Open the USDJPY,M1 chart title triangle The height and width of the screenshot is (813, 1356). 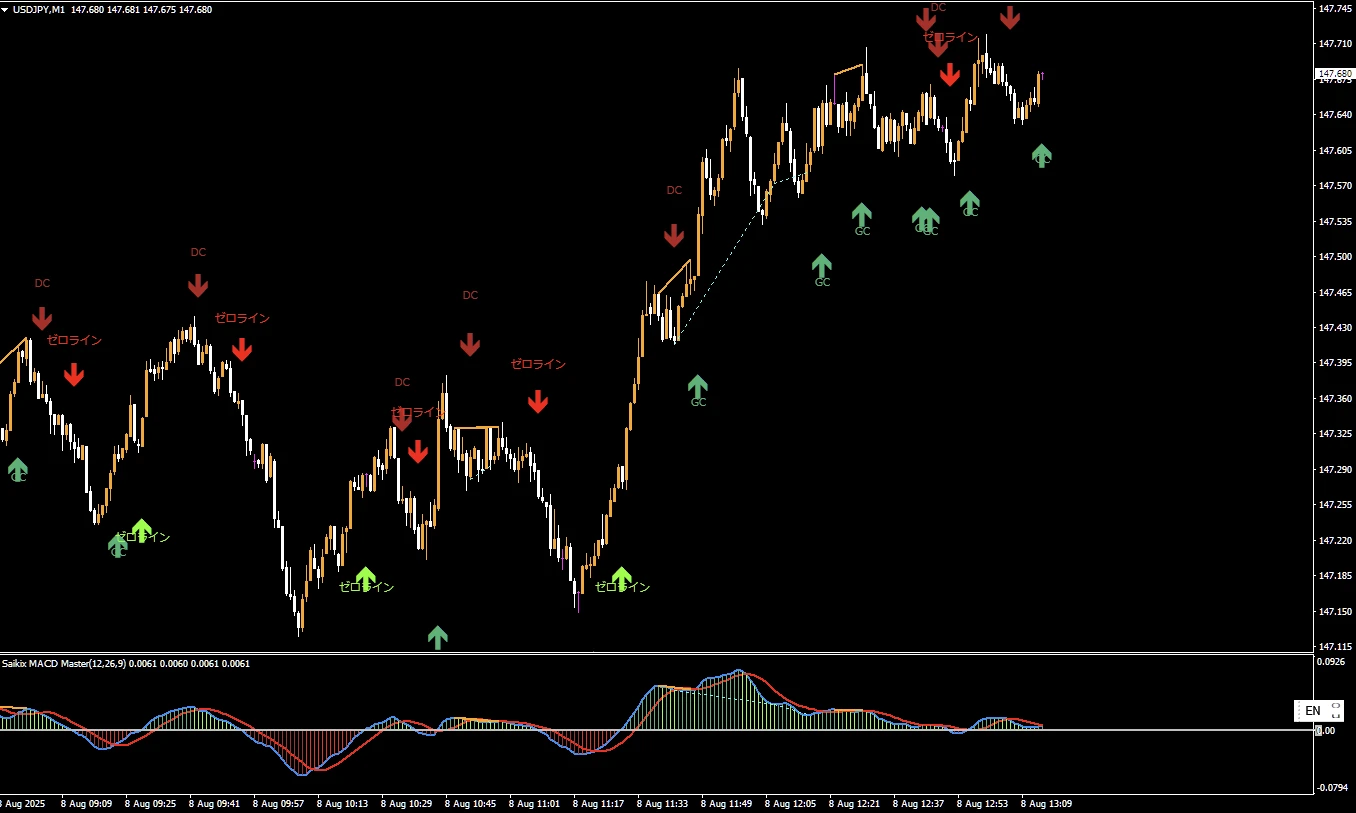(6, 9)
